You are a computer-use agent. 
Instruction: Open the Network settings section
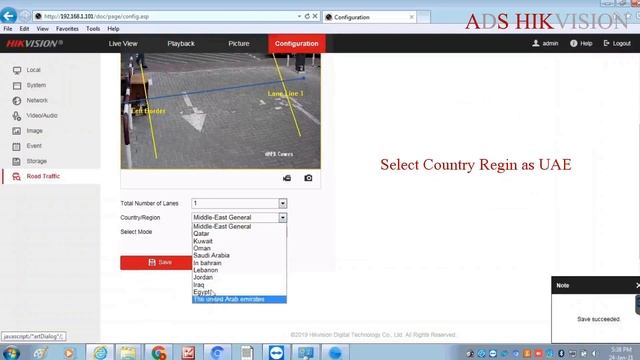(x=37, y=100)
